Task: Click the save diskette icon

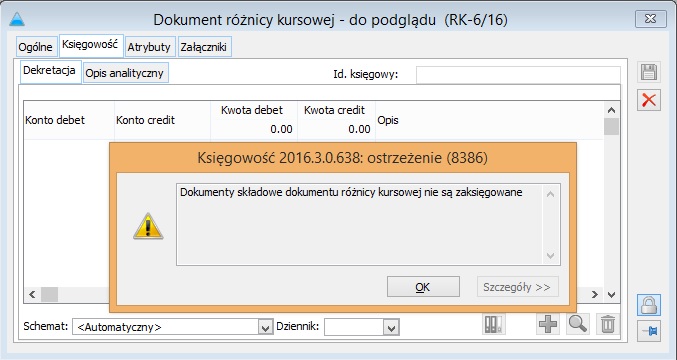Action: [x=649, y=72]
